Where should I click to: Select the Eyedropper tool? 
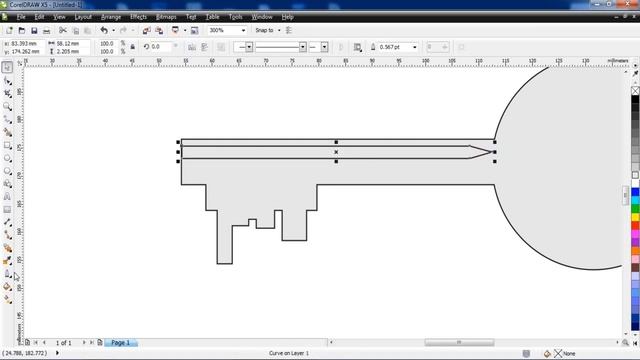pos(7,261)
